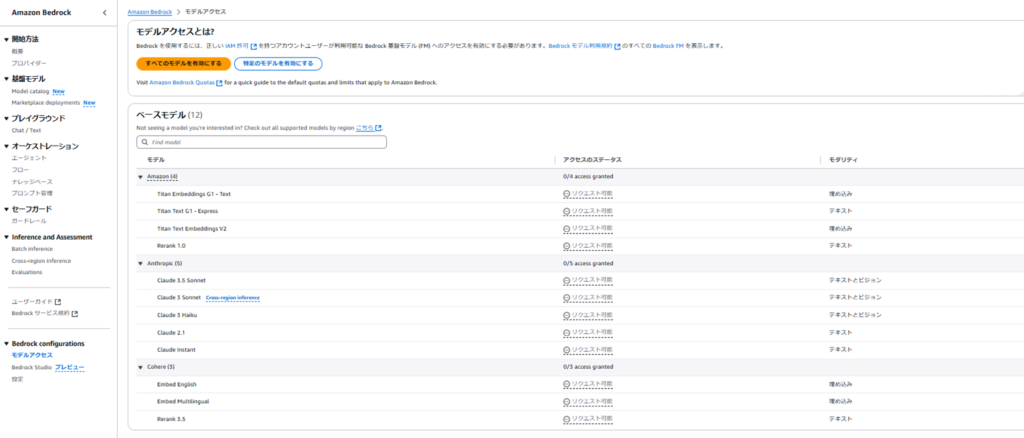Click status icon in Titan Embeddings G1 row
1024x438 pixels.
tap(566, 194)
